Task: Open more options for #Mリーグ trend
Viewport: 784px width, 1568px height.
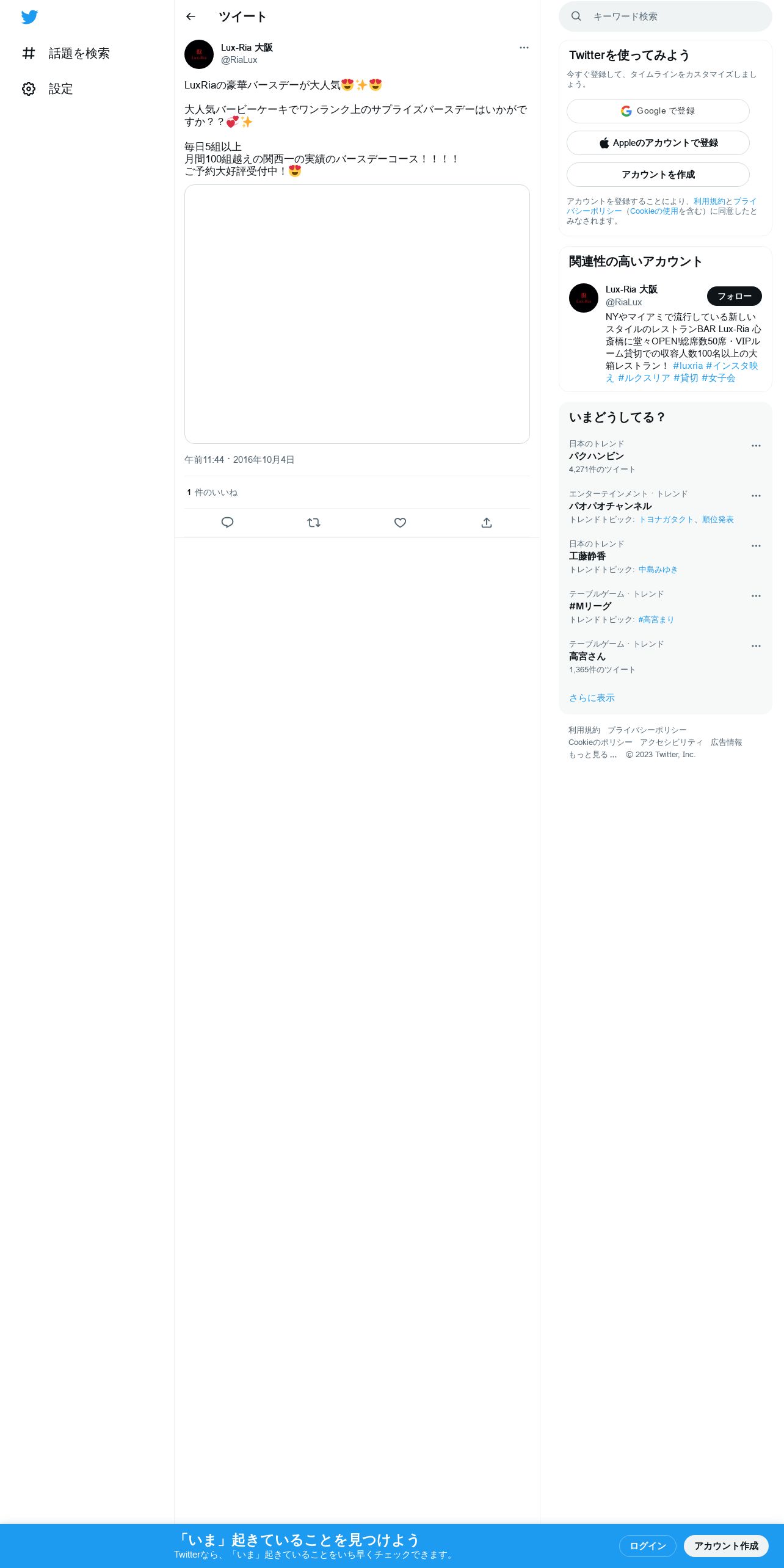Action: (x=756, y=596)
